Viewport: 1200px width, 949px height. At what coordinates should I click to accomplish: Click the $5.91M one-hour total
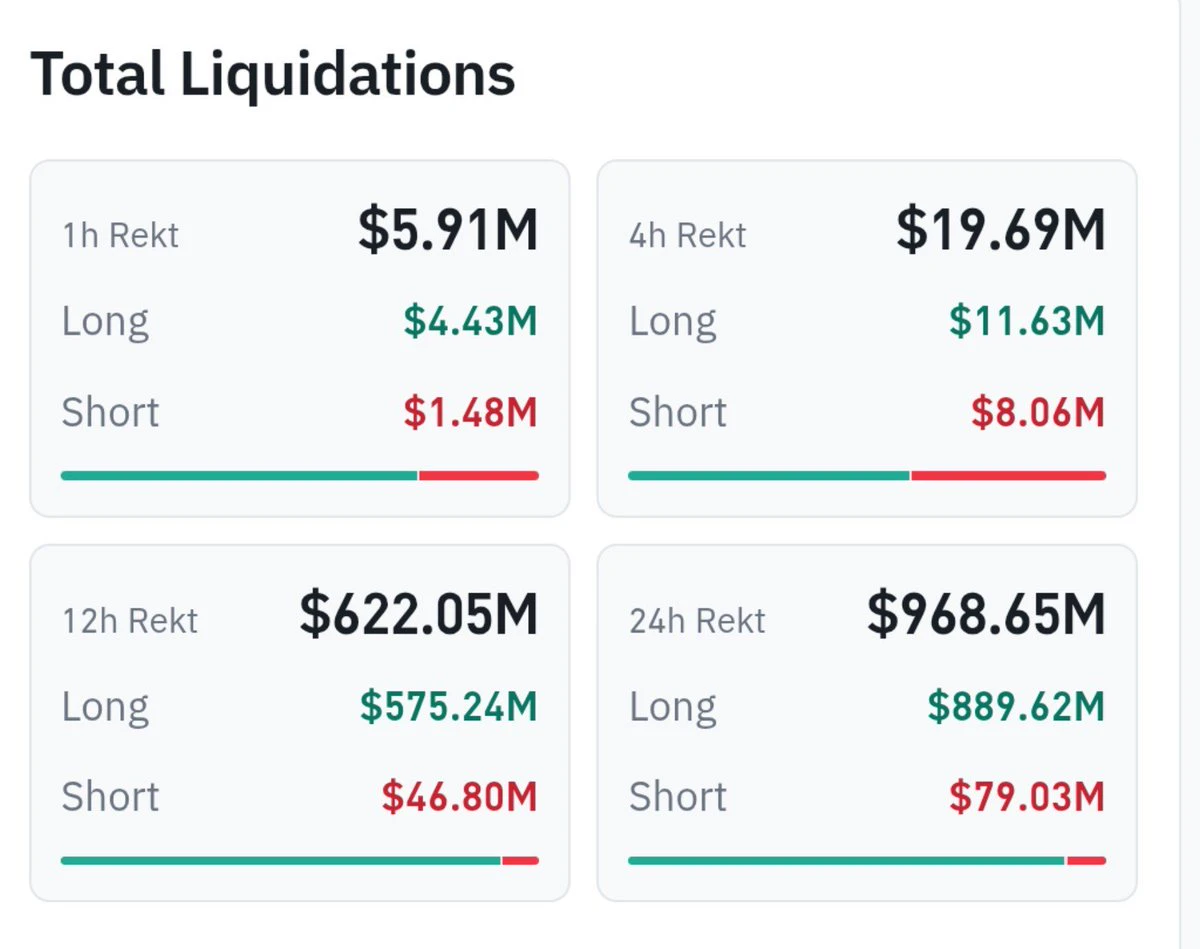(448, 229)
